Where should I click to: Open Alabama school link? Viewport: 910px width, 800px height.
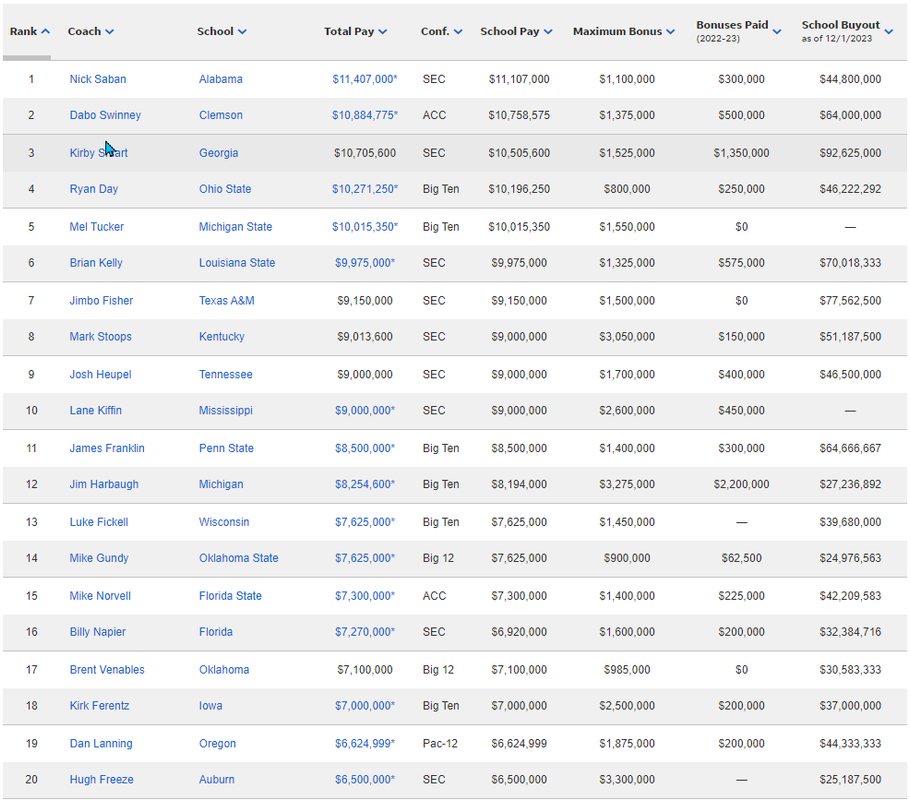pos(221,79)
